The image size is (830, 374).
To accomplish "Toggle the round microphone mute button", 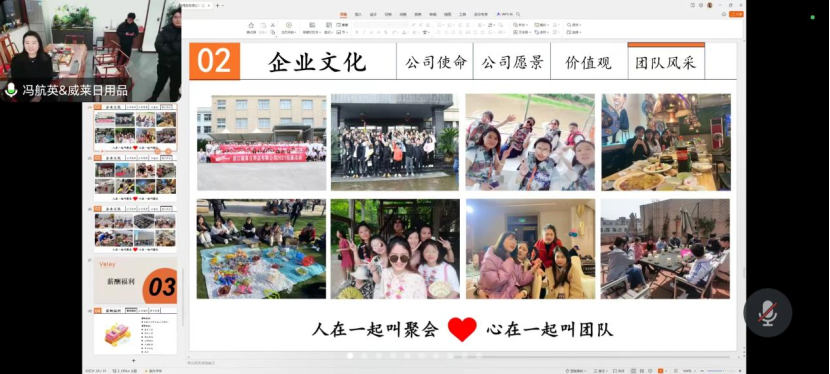I will click(768, 313).
